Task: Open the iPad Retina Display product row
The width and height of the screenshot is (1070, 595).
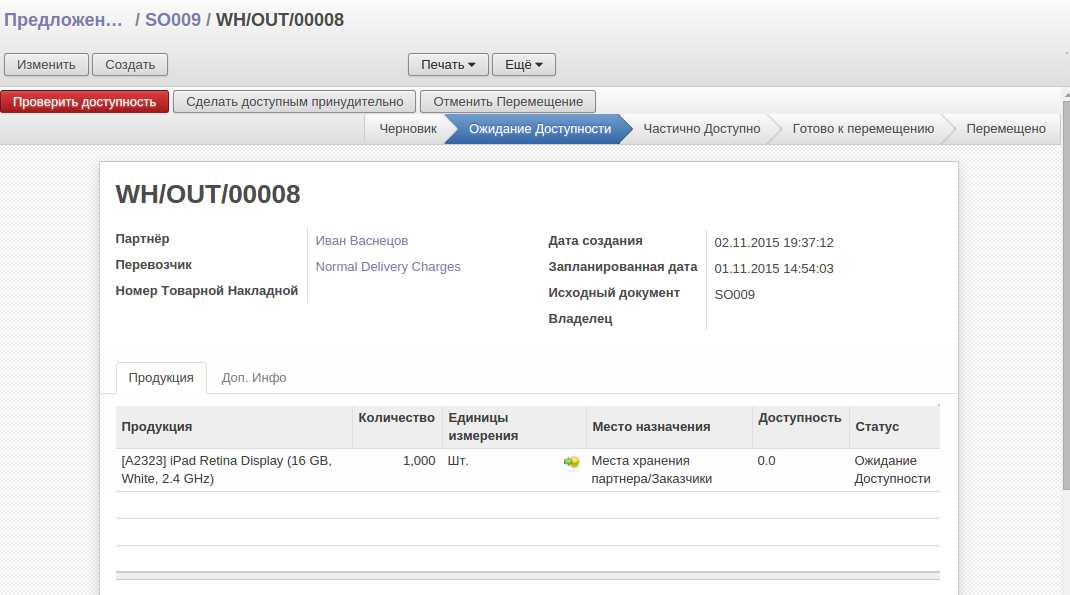Action: 226,470
